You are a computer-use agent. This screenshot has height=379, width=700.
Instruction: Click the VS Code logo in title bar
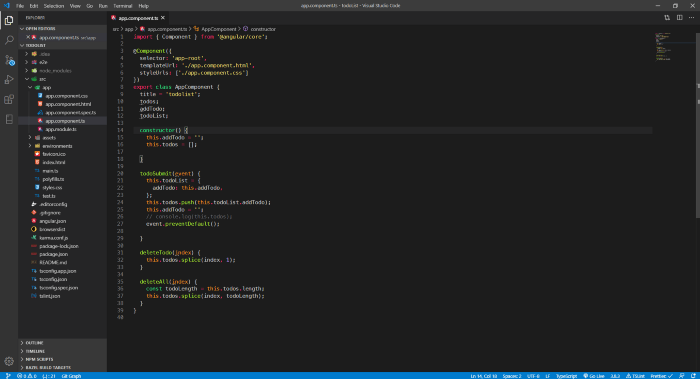pyautogui.click(x=6, y=6)
